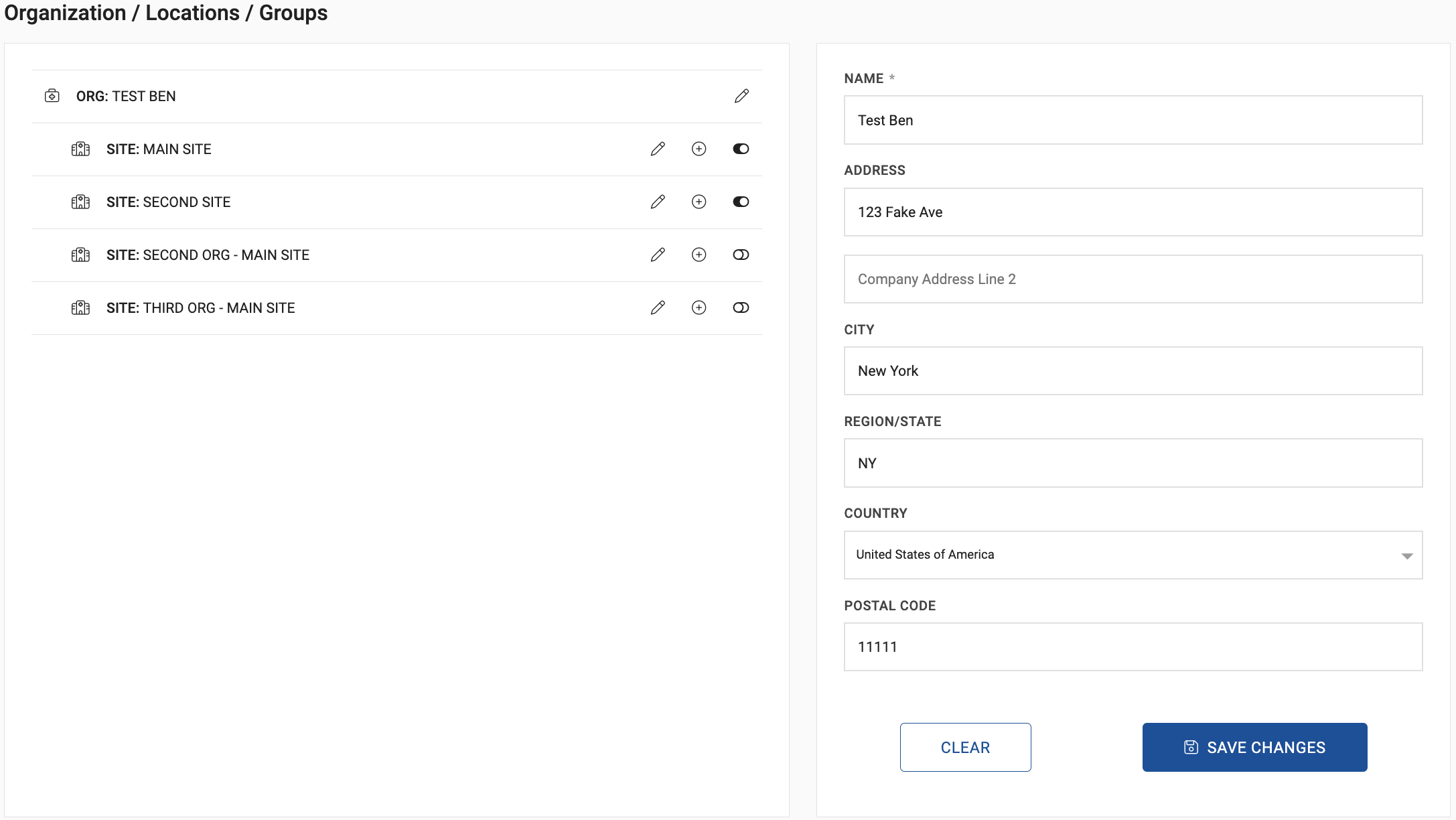Click the Postal Code input field
Viewport: 1456px width, 820px height.
coord(1133,646)
